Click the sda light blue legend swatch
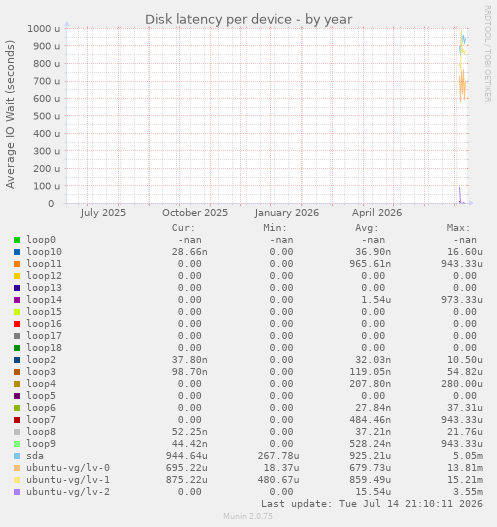497x527 pixels. tap(17, 456)
